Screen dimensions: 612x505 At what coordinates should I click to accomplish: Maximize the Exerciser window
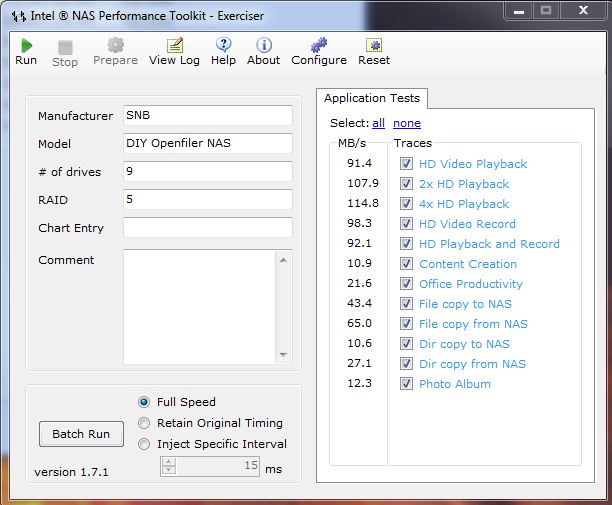(x=546, y=11)
